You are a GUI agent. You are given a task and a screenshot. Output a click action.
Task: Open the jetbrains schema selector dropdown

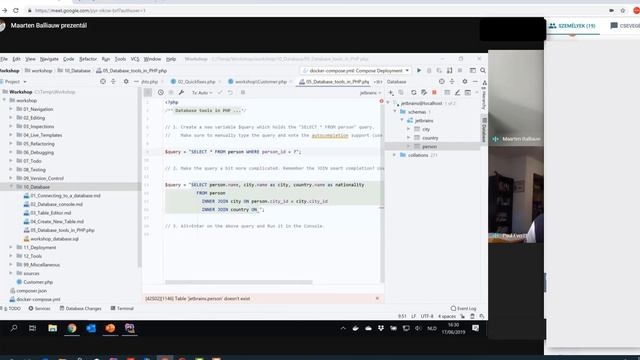(x=370, y=93)
